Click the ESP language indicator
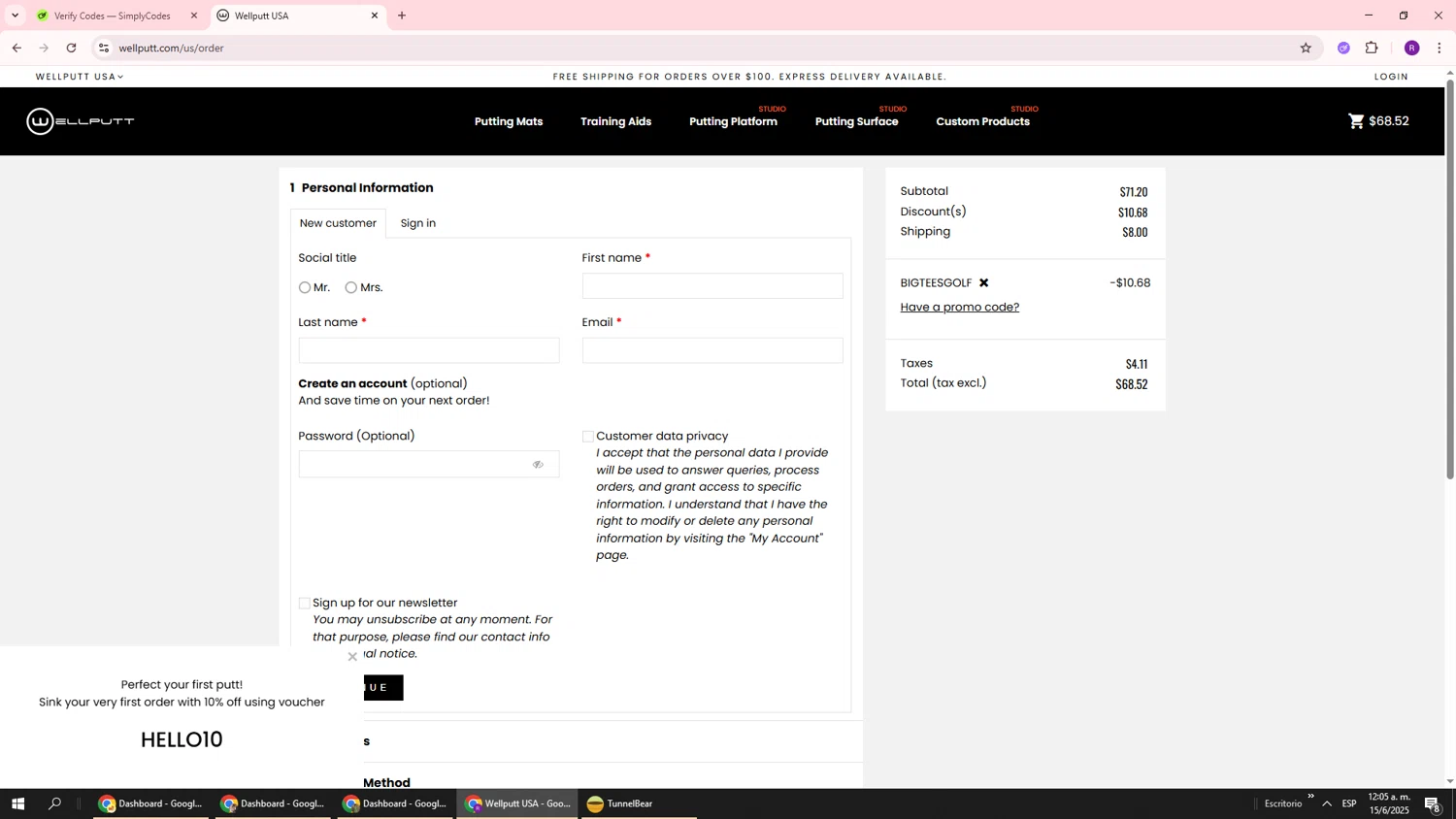1456x819 pixels. click(1349, 803)
